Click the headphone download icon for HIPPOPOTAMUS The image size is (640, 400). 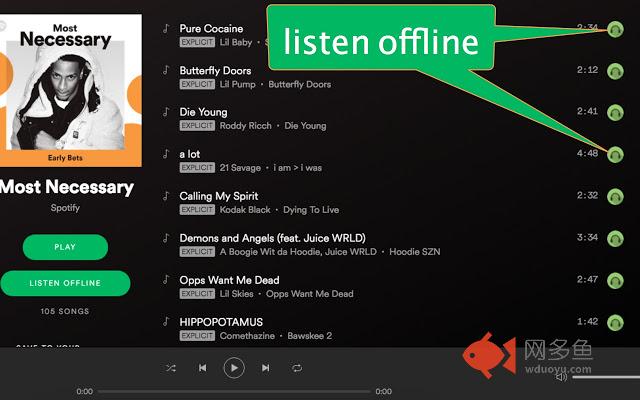click(x=615, y=323)
